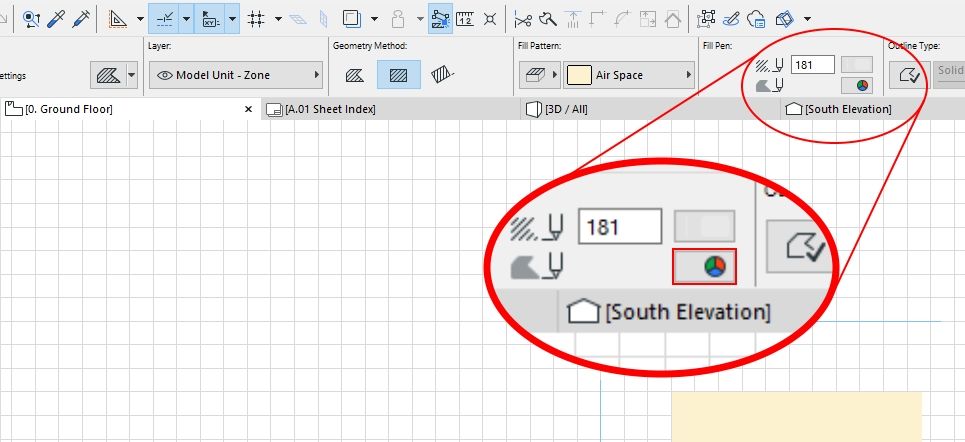Toggle grid snap crosshair icon
The height and width of the screenshot is (442, 965).
coord(255,19)
